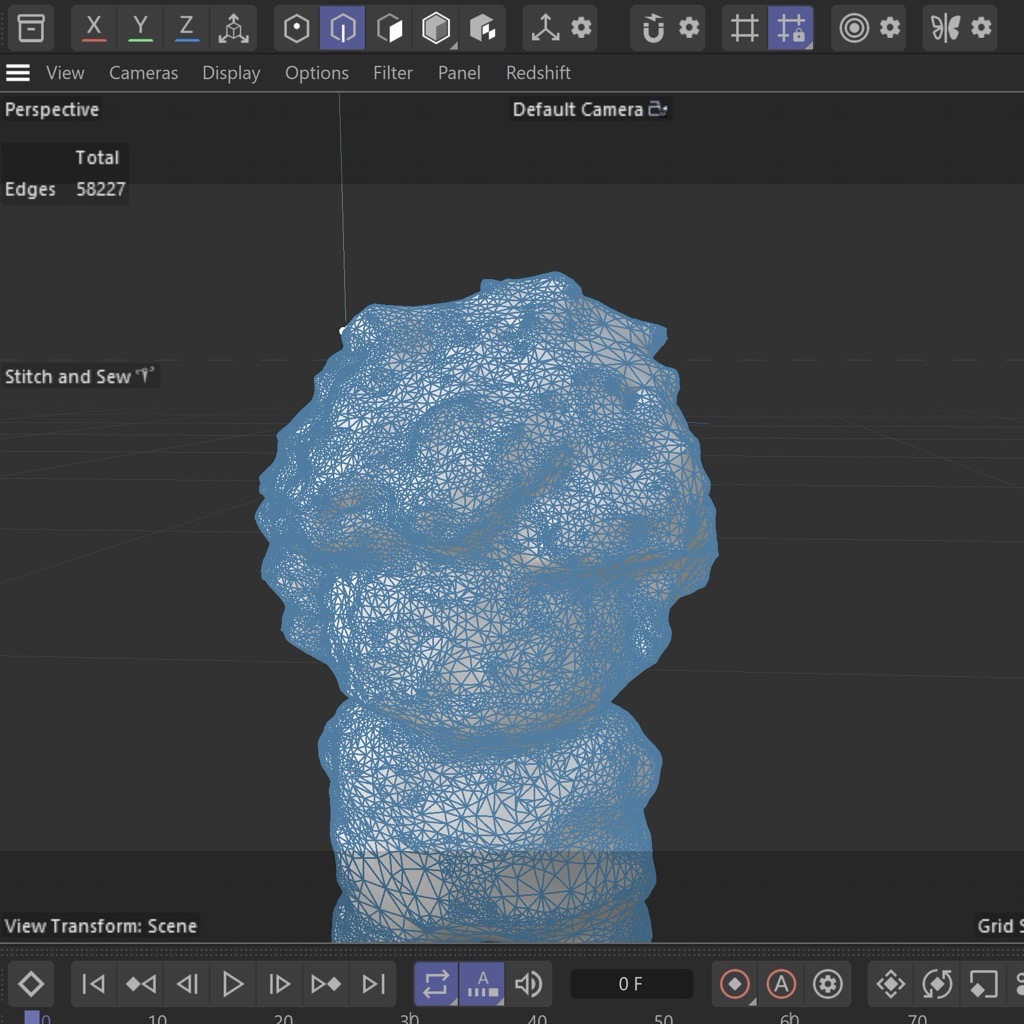Image resolution: width=1024 pixels, height=1024 pixels.
Task: Toggle the X axis lock
Action: point(94,28)
